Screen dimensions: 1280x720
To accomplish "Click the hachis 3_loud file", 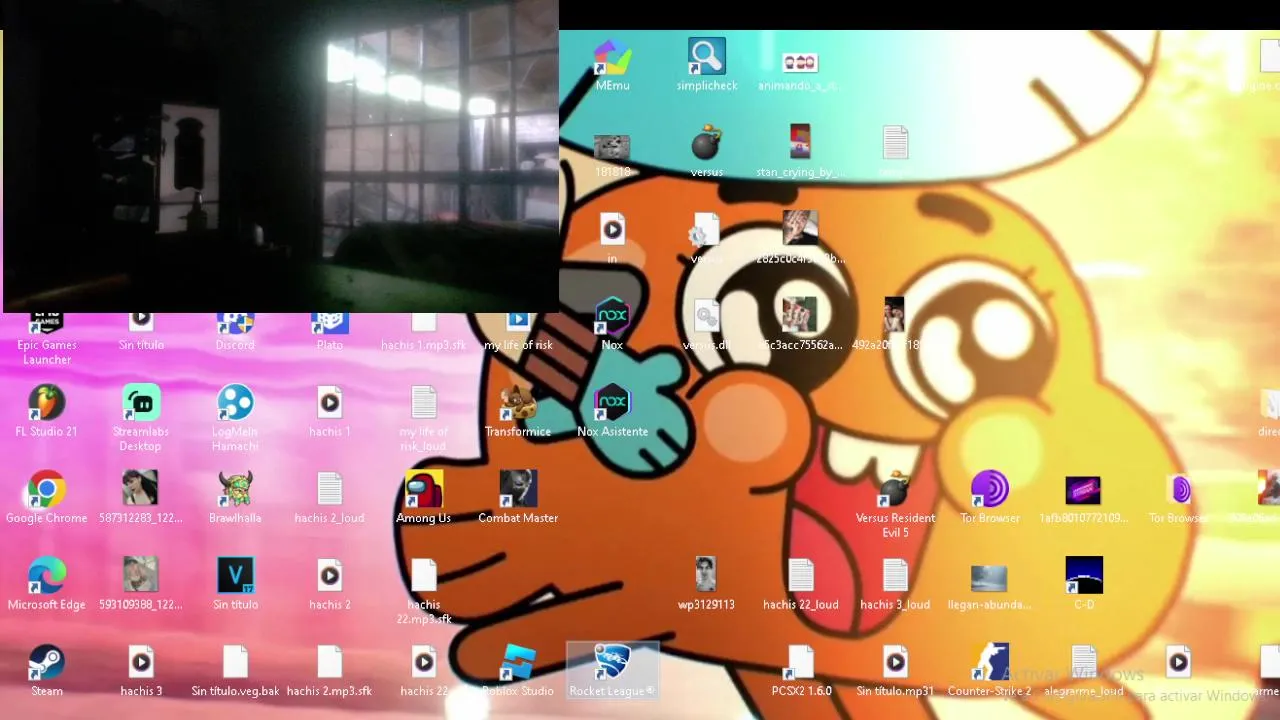I will (895, 585).
